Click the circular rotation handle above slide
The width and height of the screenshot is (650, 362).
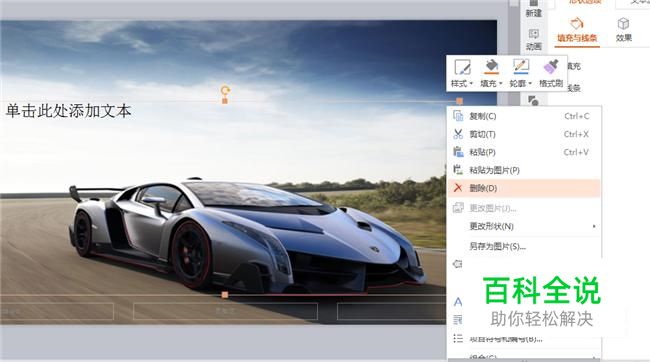[225, 90]
